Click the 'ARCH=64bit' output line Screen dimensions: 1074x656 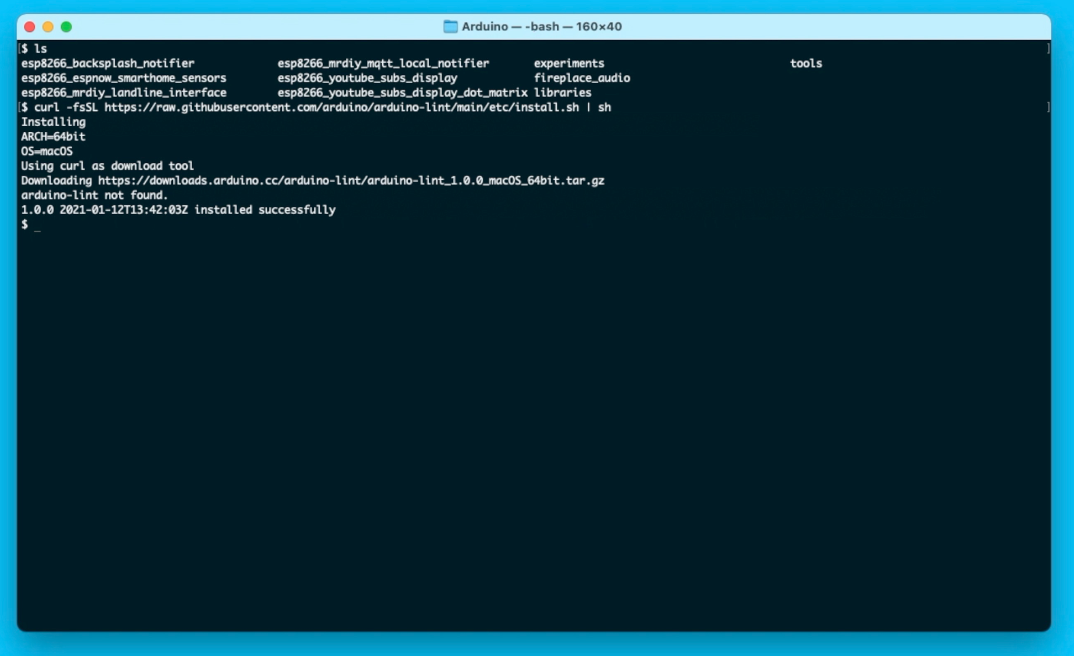pos(53,136)
